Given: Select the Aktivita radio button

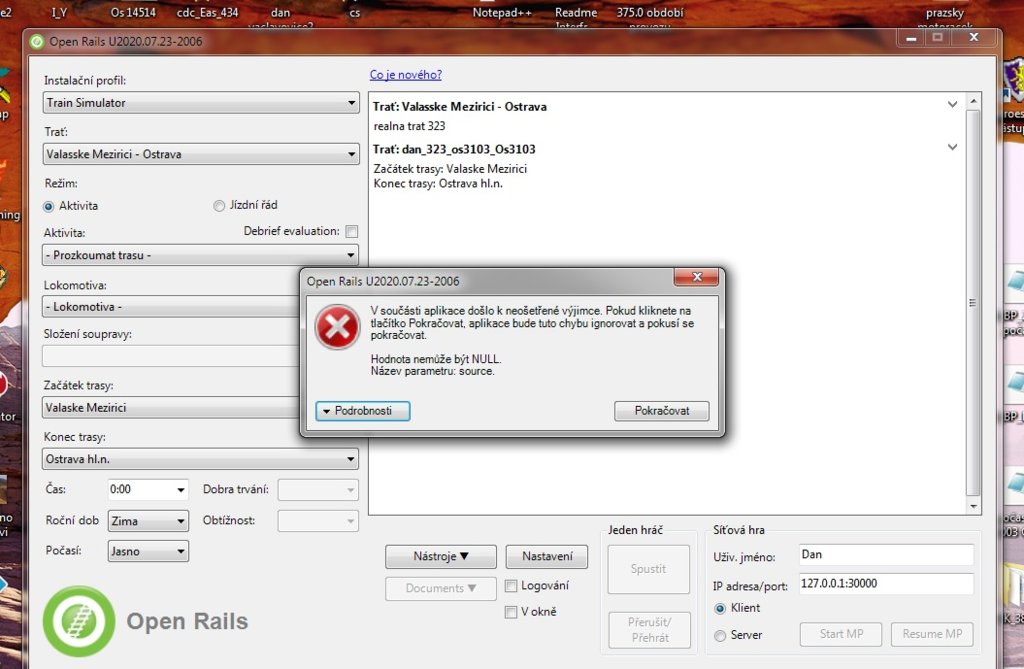Looking at the screenshot, I should [49, 206].
